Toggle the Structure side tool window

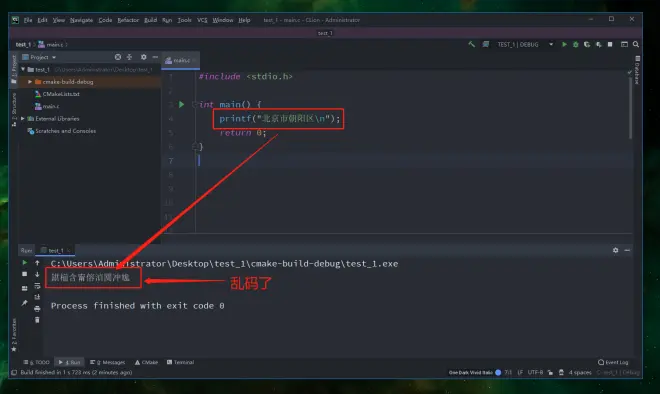[x=14, y=109]
